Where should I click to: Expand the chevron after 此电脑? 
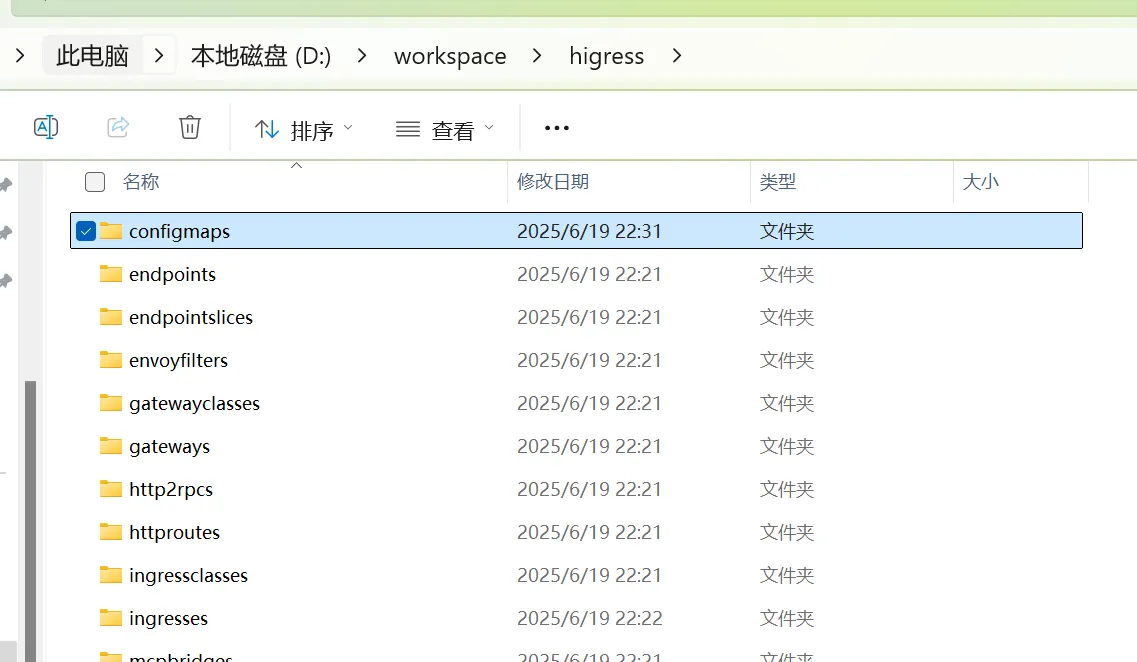pos(160,56)
